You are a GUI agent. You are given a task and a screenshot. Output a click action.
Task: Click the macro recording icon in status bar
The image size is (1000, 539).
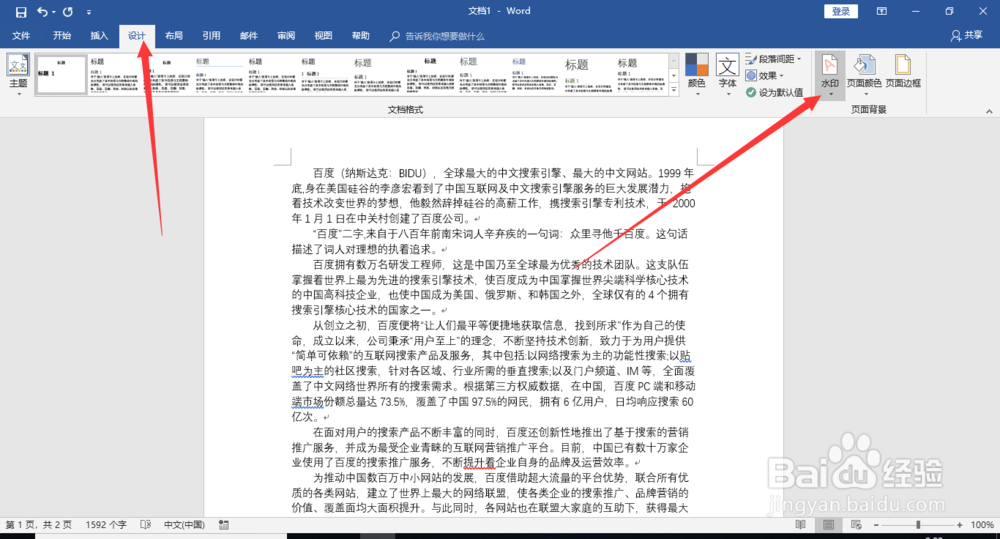[x=224, y=525]
